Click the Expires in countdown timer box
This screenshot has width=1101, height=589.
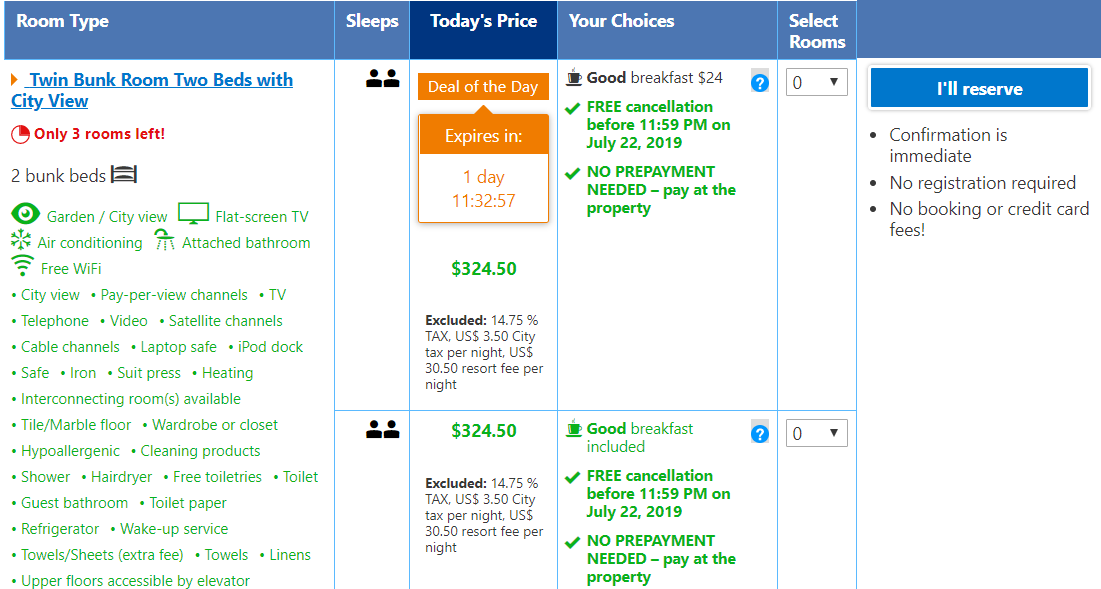coord(483,168)
